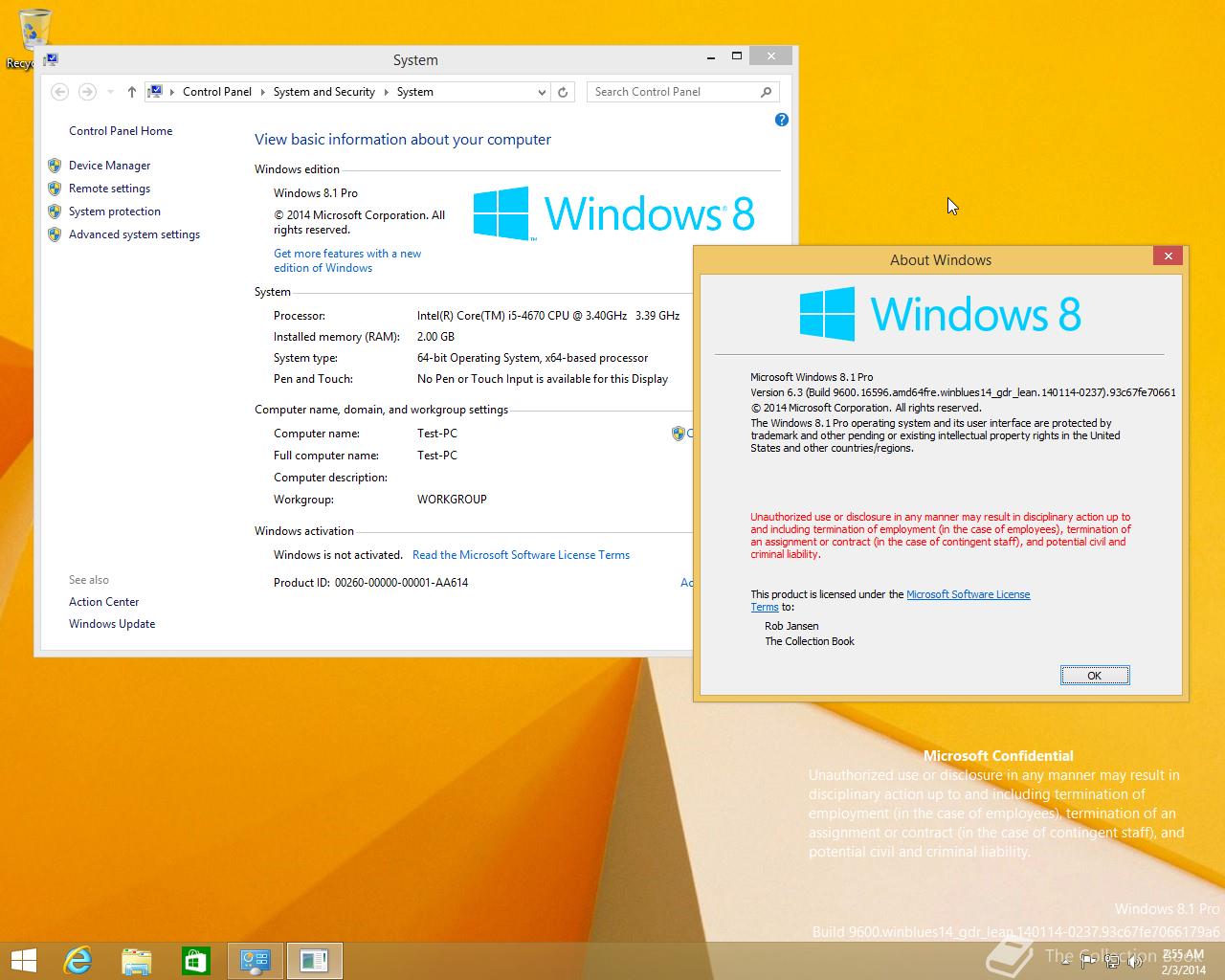The height and width of the screenshot is (980, 1225).
Task: Click the search magnifier icon
Action: click(767, 92)
